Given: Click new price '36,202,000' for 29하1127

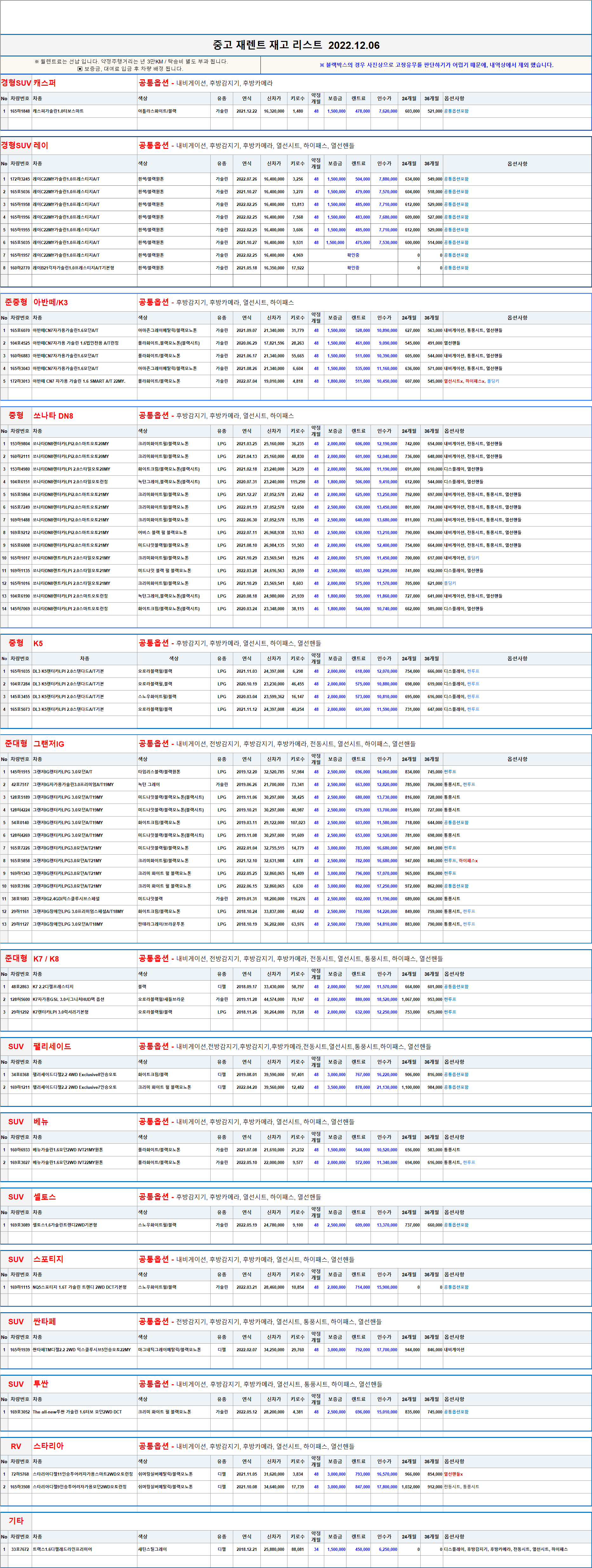Looking at the screenshot, I should pos(274,924).
